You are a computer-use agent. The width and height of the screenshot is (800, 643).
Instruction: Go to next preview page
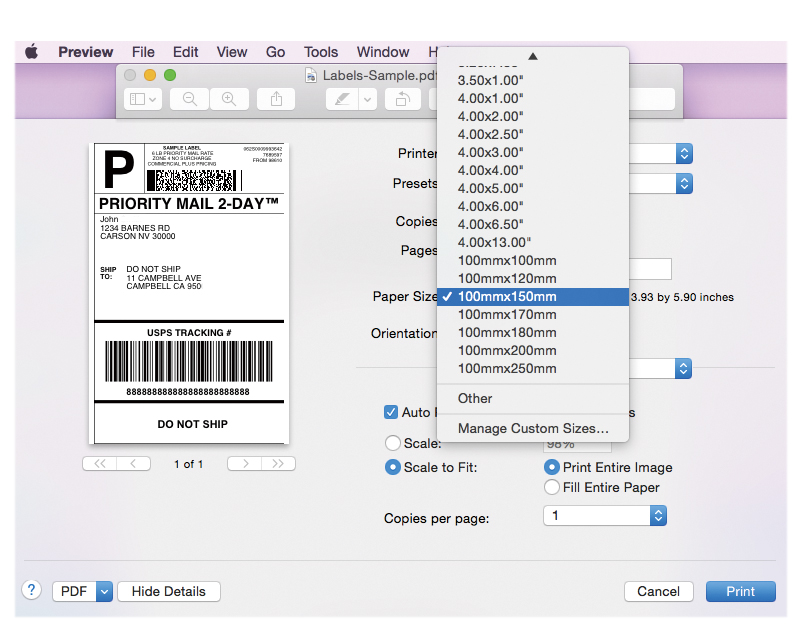[x=245, y=463]
